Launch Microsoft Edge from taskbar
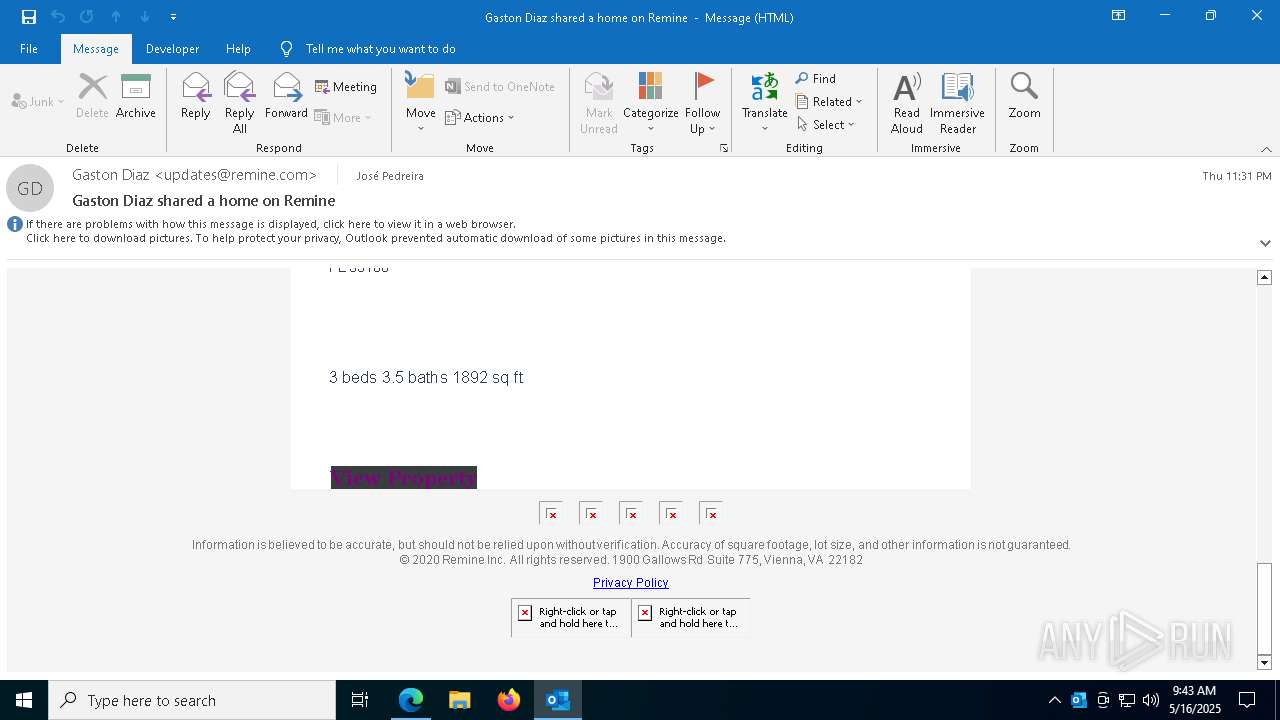This screenshot has height=720, width=1280. tap(411, 700)
